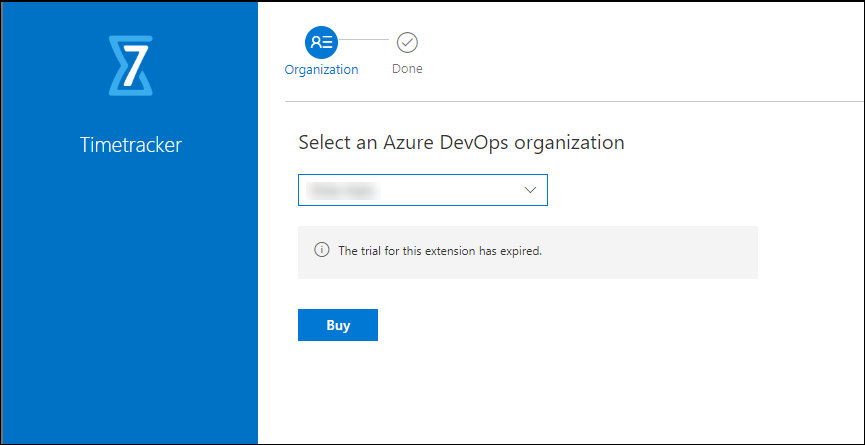Click the 'Select an Azure DevOps organization' heading
This screenshot has width=865, height=445.
point(461,142)
